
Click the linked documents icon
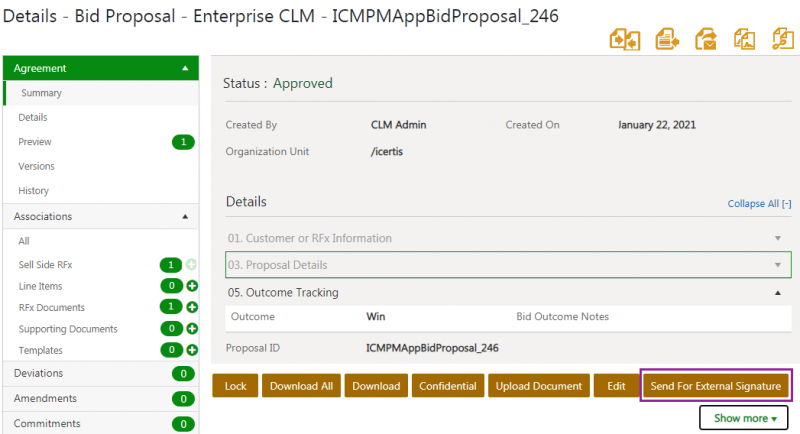click(x=782, y=39)
